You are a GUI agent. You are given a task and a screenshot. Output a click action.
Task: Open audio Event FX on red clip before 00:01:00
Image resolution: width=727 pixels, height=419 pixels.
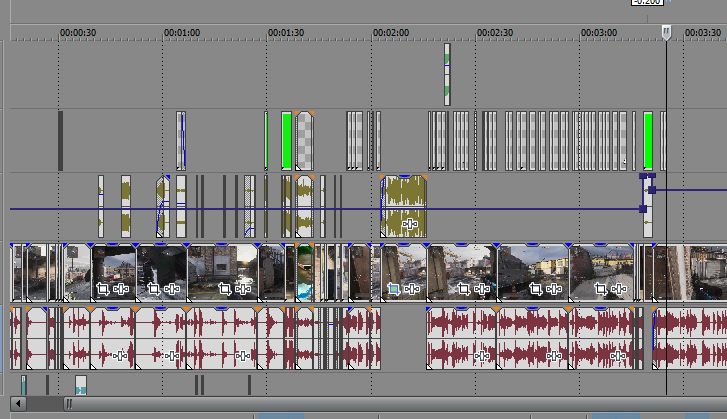click(x=120, y=356)
